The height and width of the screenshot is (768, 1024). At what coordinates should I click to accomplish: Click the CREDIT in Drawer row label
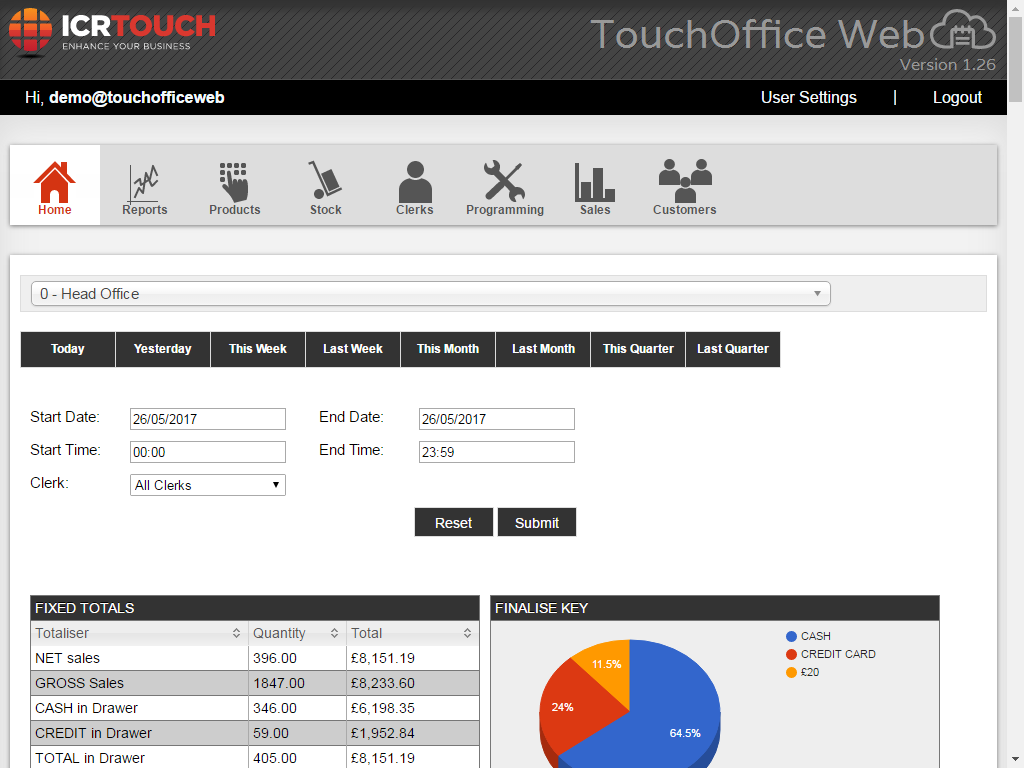93,733
